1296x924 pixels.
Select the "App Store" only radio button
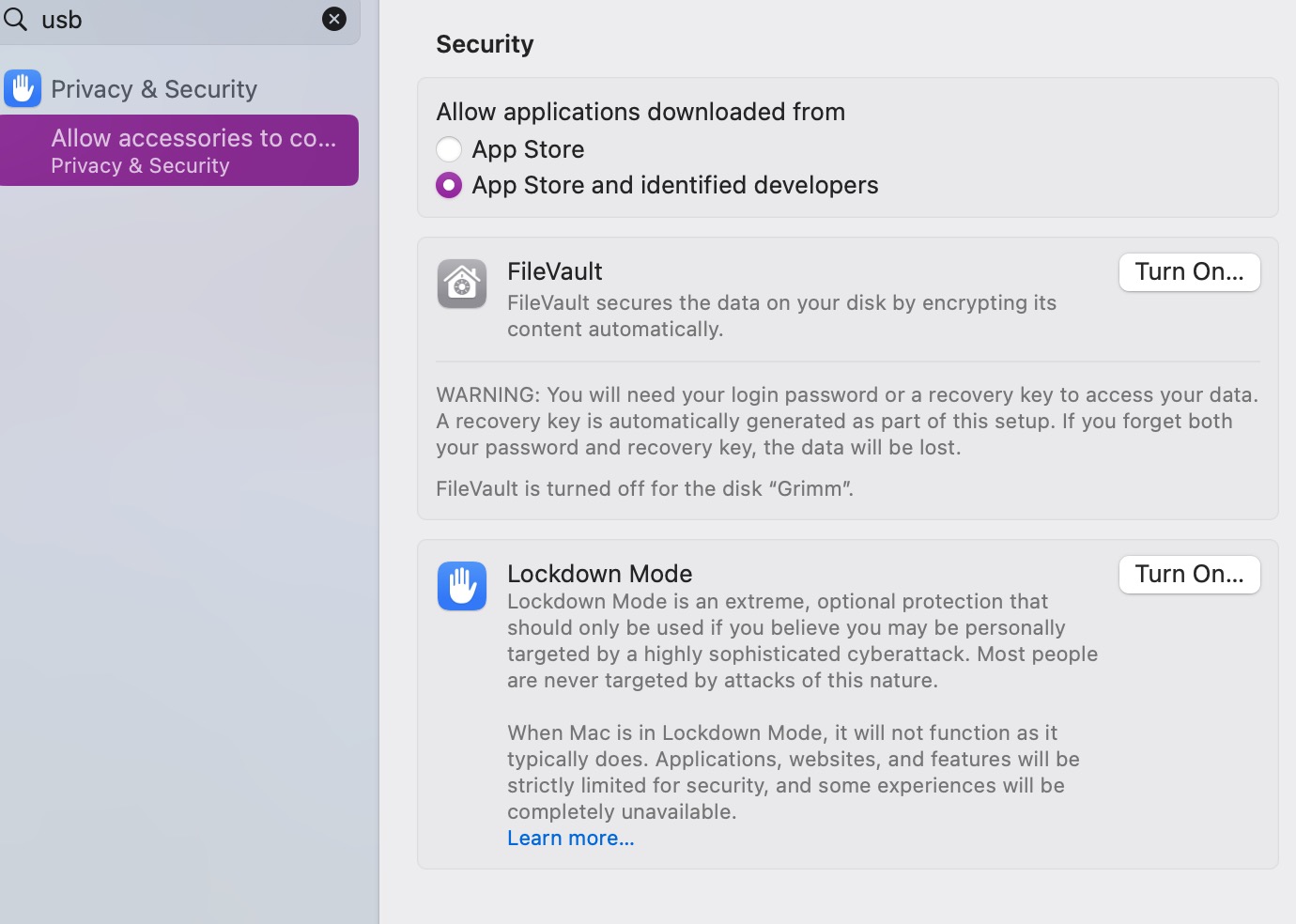[x=449, y=149]
